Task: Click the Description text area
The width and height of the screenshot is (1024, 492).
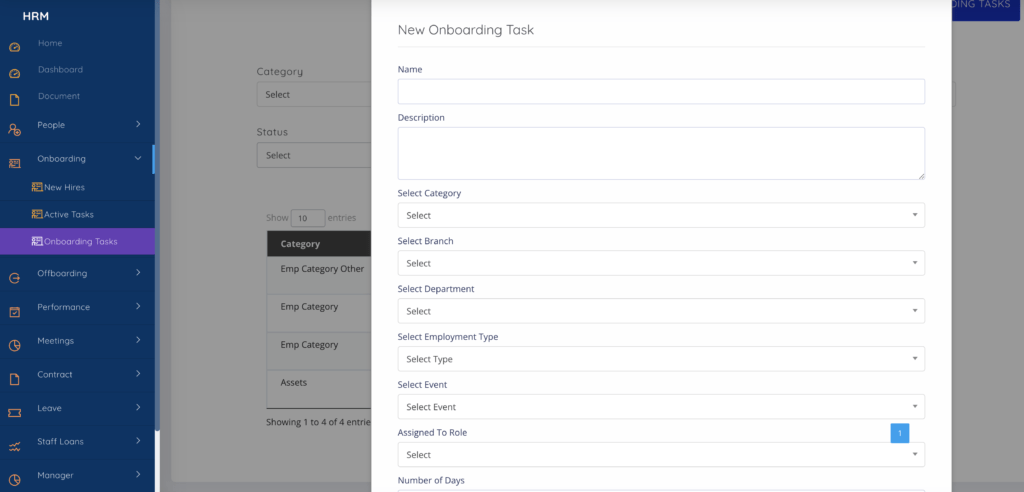Action: (x=661, y=154)
